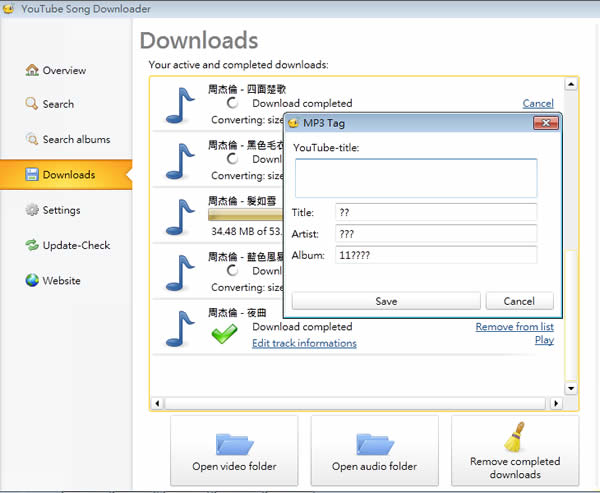Viewport: 600px width, 493px height.
Task: Click music note icon for 藍色風暴 download
Action: pos(180,273)
